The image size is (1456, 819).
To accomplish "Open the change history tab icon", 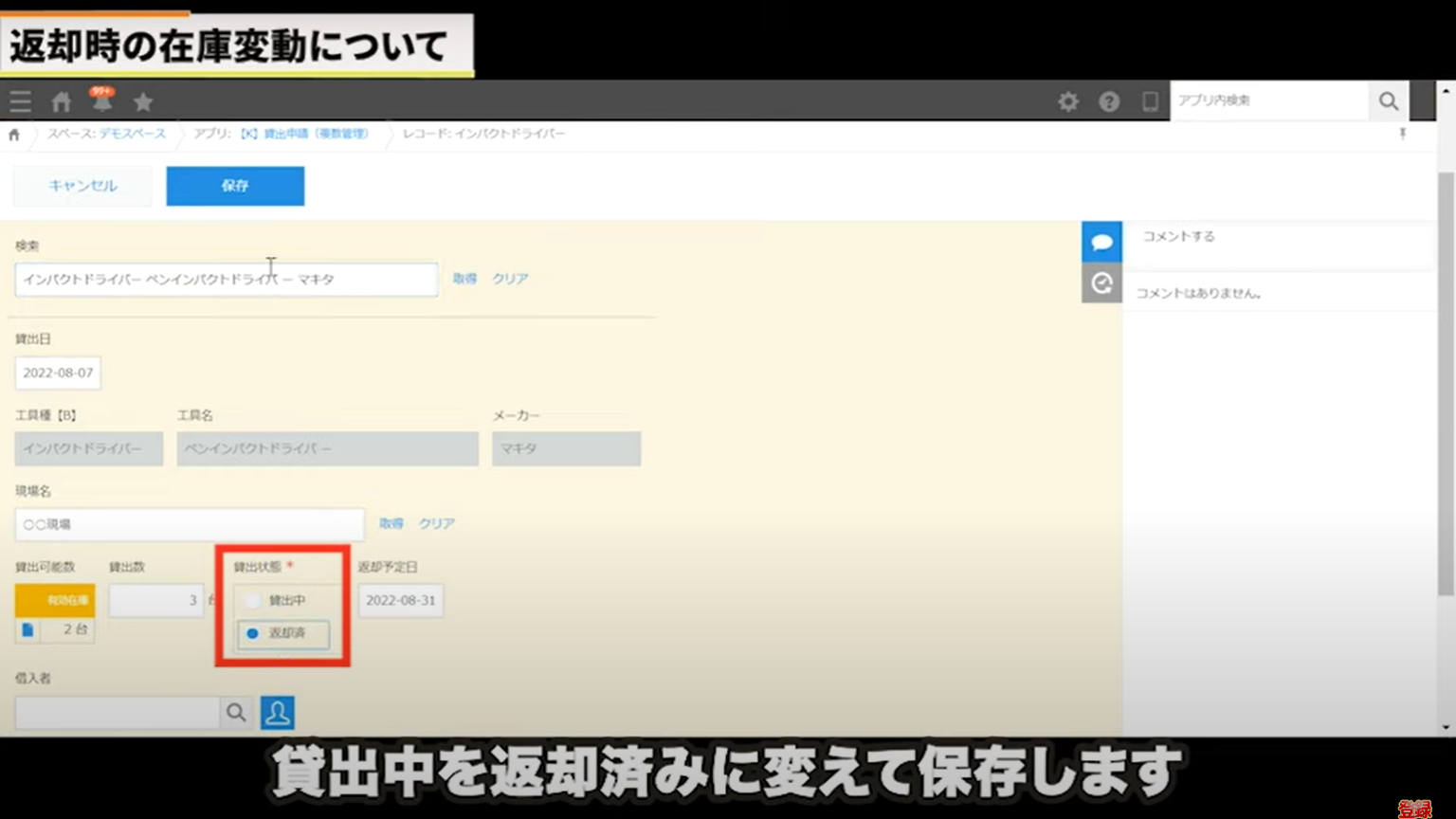I will 1101,282.
